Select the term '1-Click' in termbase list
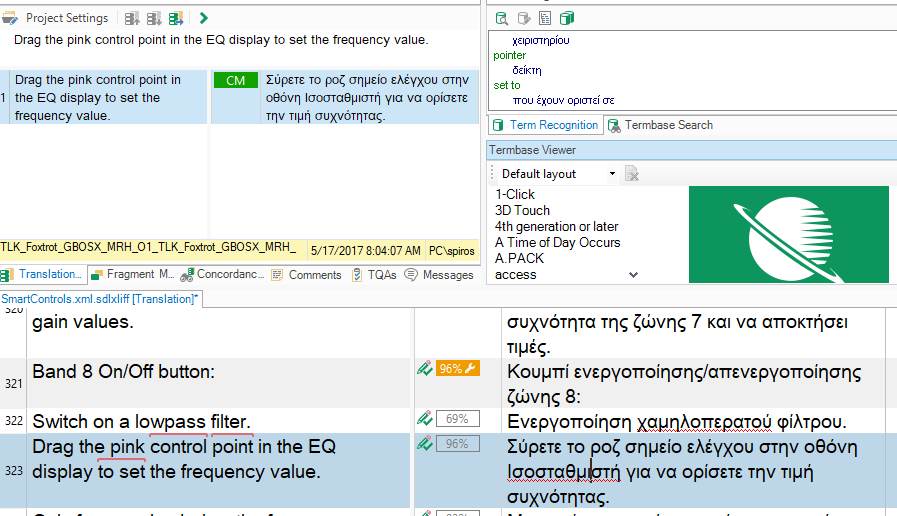Viewport: 897px width, 516px height. (515, 195)
